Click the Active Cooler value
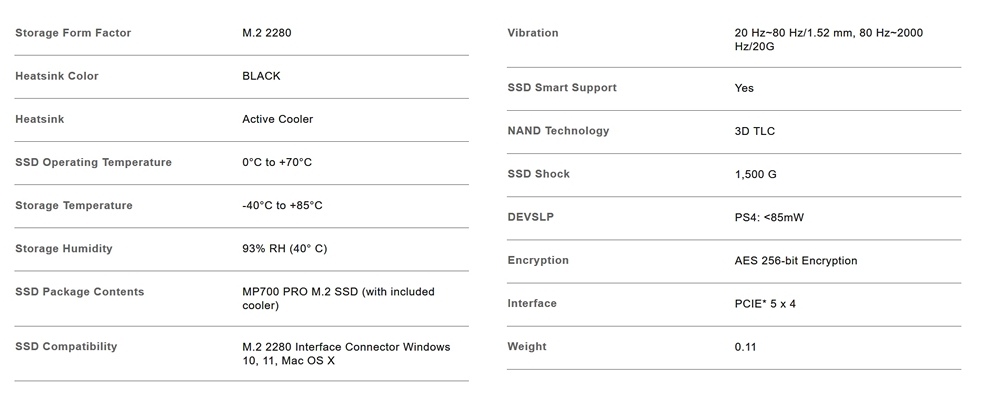 (277, 119)
